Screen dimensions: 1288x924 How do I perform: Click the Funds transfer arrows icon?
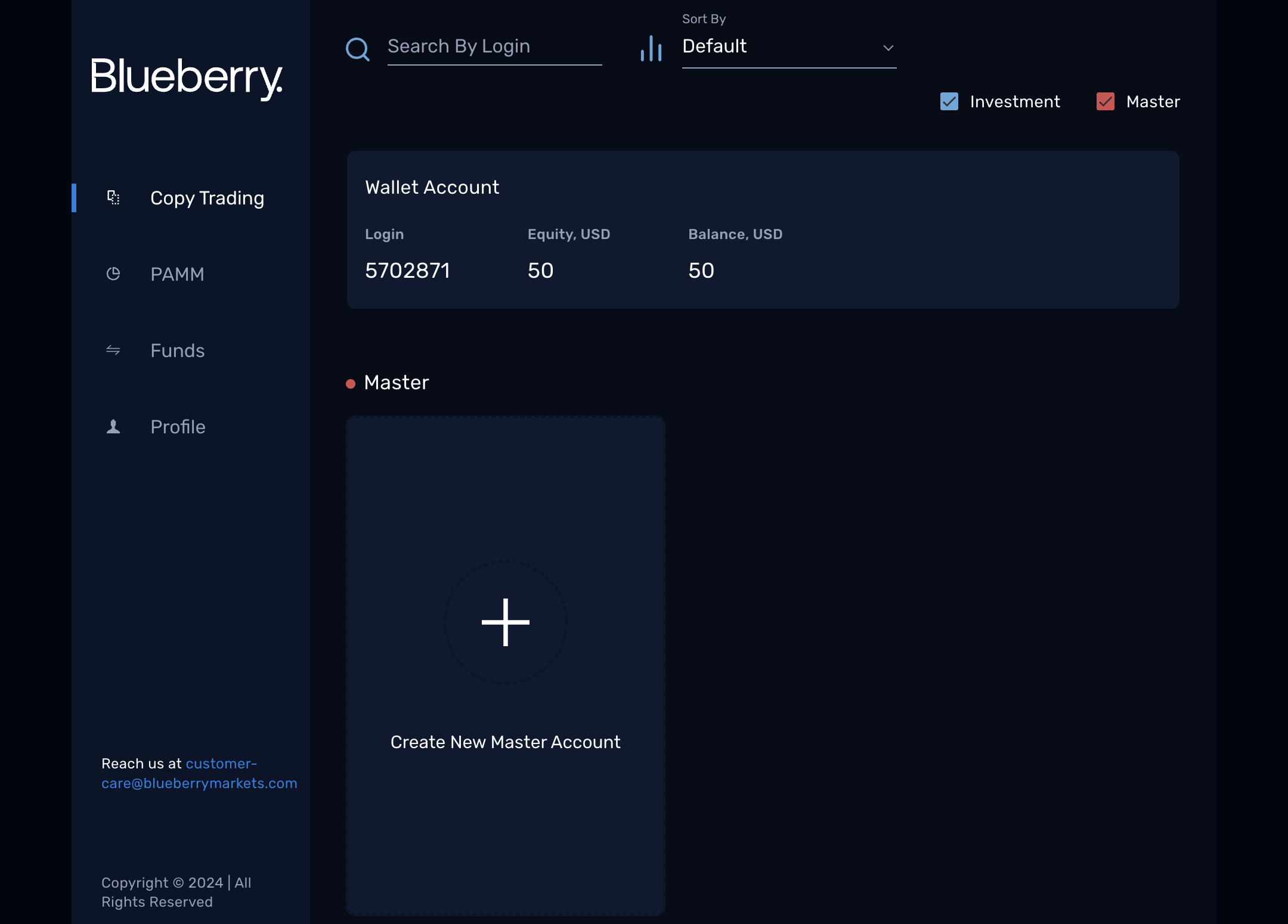(113, 350)
